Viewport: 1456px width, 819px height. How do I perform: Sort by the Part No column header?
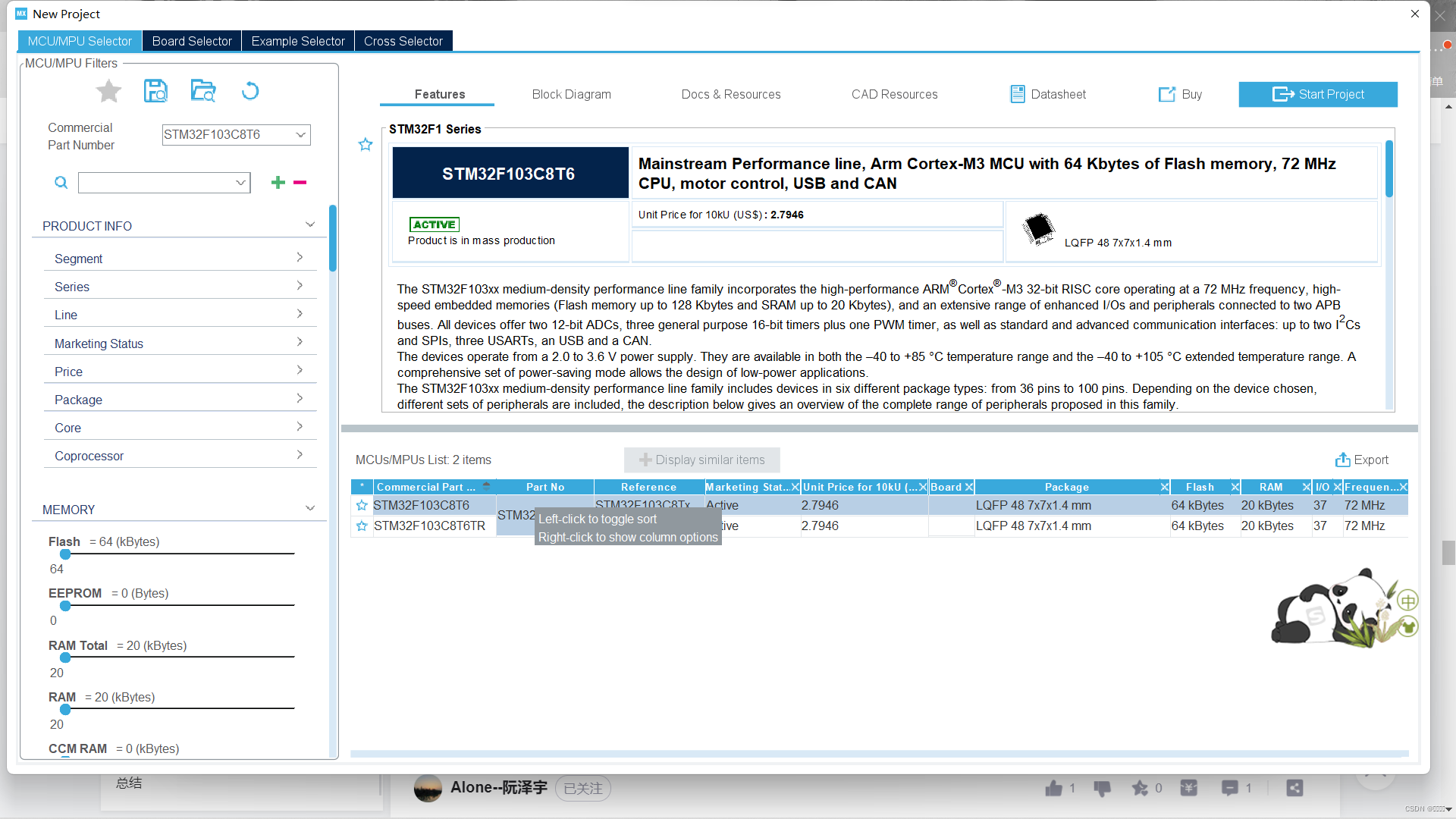545,488
